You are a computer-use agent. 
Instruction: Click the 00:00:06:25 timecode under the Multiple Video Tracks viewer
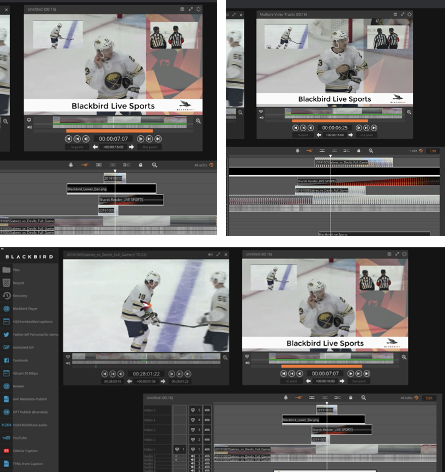point(335,128)
